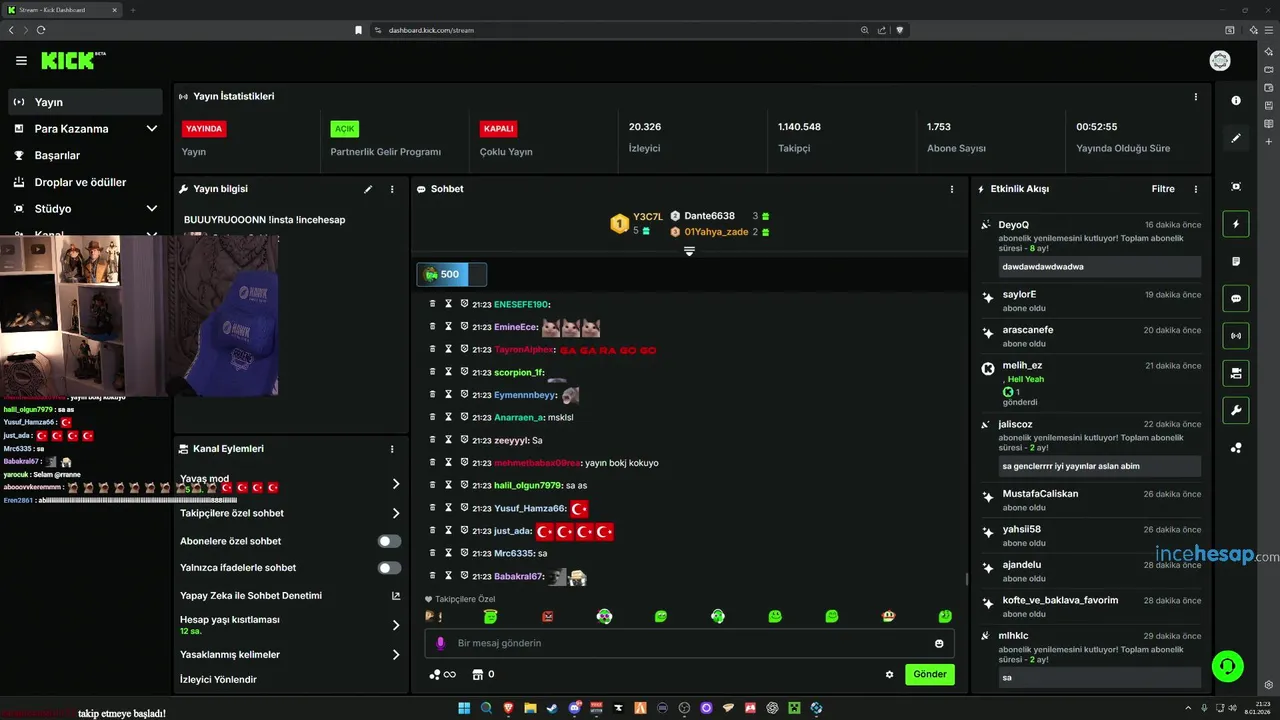1280x720 pixels.
Task: Open the emoji picker in message box
Action: click(939, 643)
